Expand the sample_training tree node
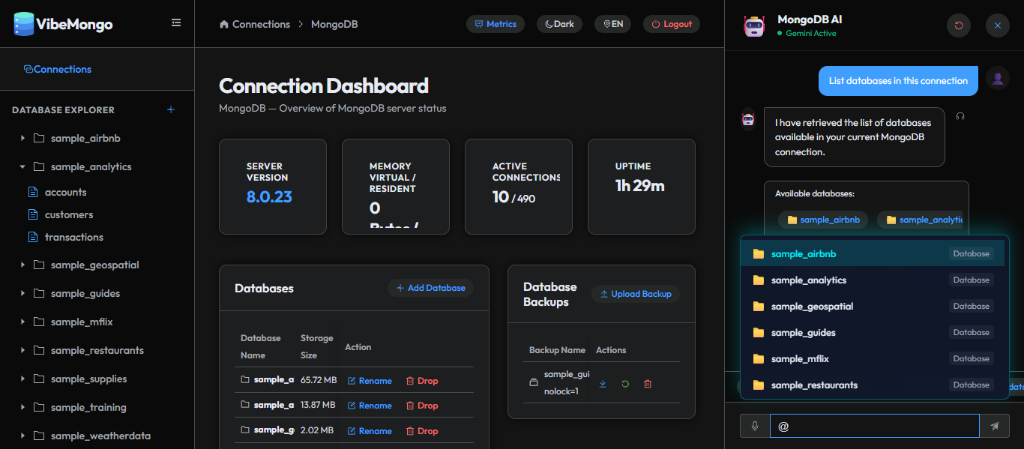The height and width of the screenshot is (449, 1024). point(22,407)
